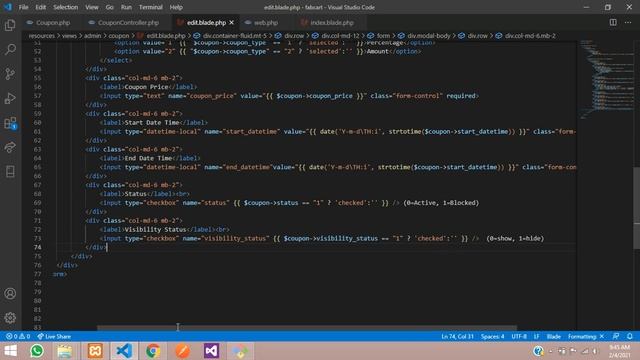Click the Visual Studio Code taskbar icon
This screenshot has height=360, width=640.
coord(124,351)
